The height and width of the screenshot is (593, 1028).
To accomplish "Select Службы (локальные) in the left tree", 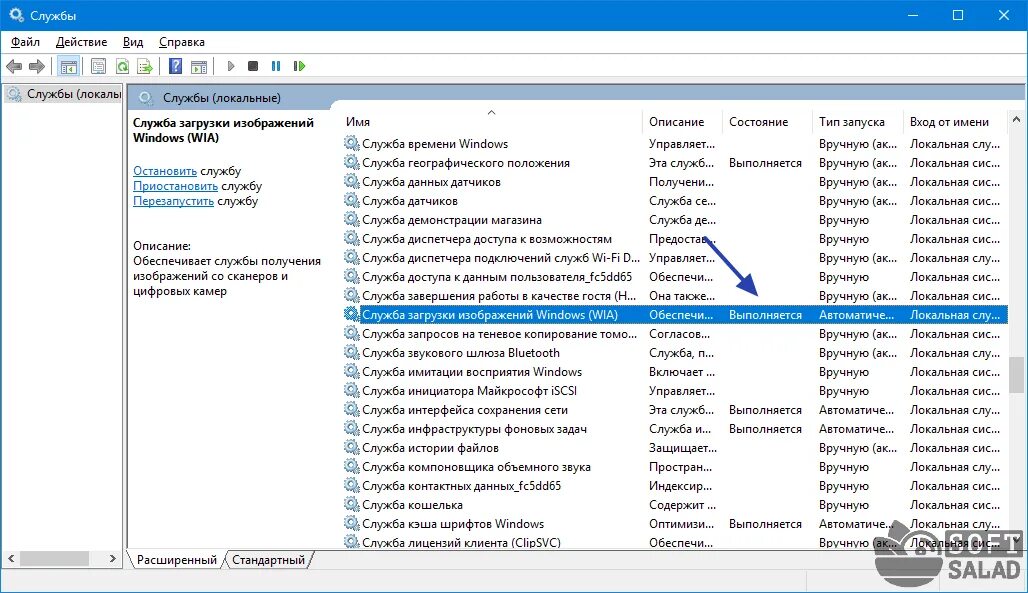I will pyautogui.click(x=64, y=94).
